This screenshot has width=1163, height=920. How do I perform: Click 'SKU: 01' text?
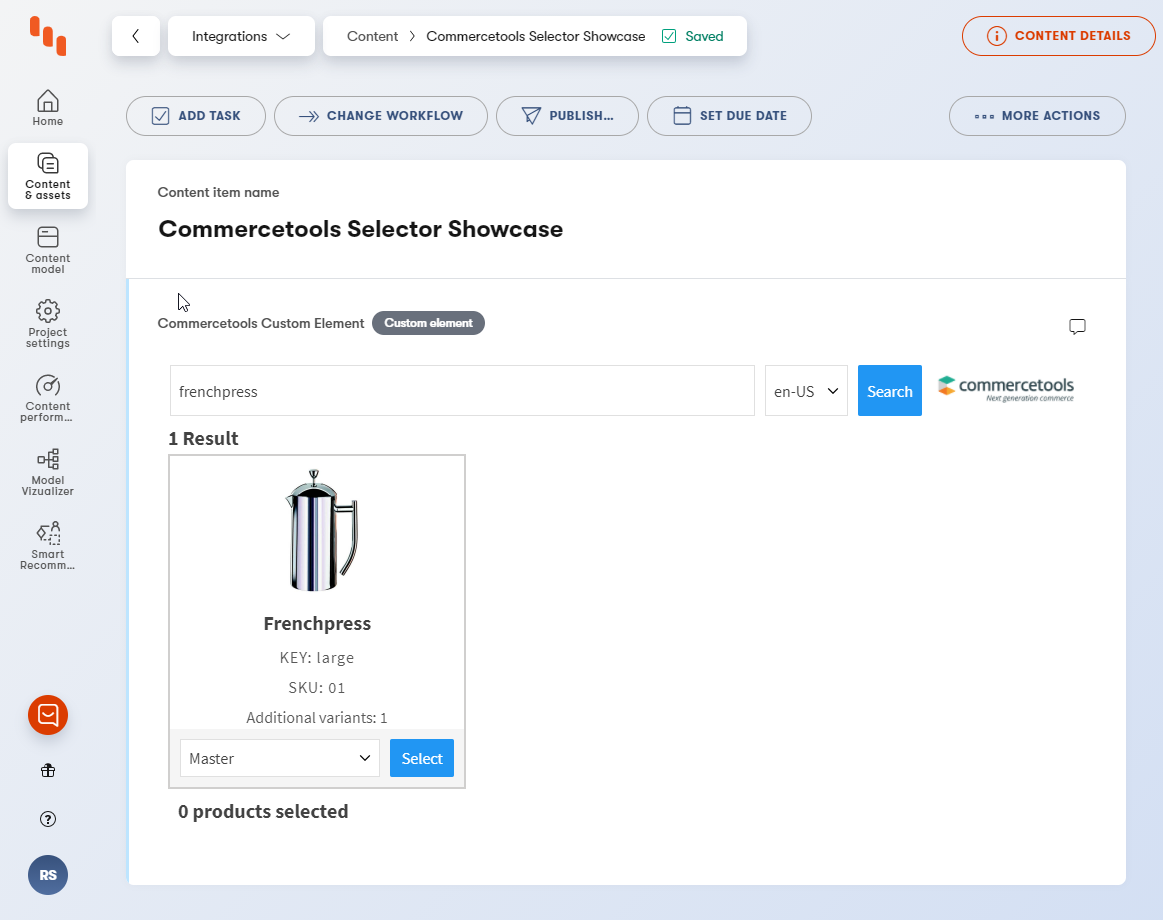point(317,688)
